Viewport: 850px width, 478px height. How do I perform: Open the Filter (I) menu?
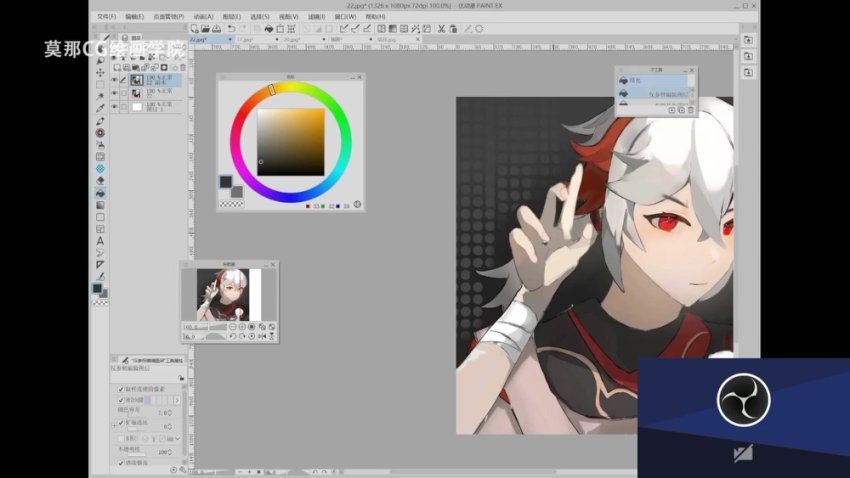point(316,17)
